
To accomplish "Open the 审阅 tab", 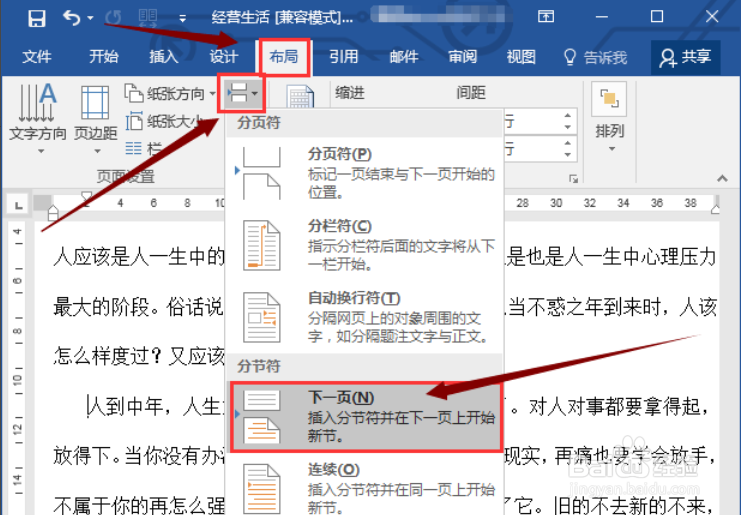I will [463, 57].
